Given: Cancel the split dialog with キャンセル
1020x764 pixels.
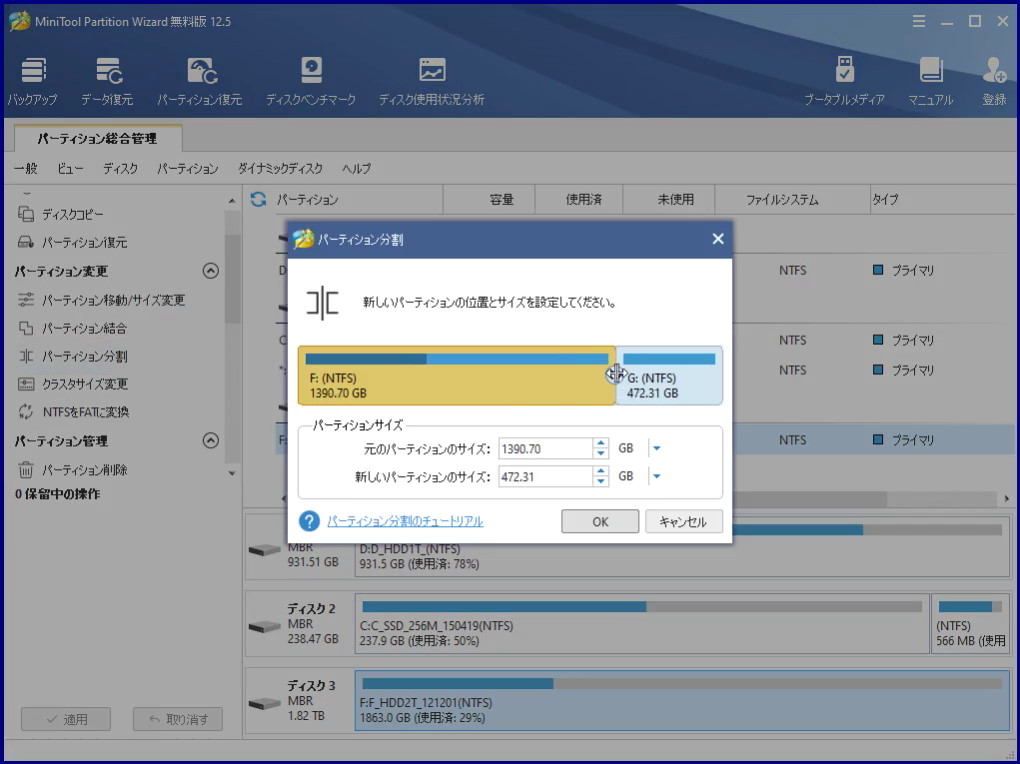Looking at the screenshot, I should point(684,521).
